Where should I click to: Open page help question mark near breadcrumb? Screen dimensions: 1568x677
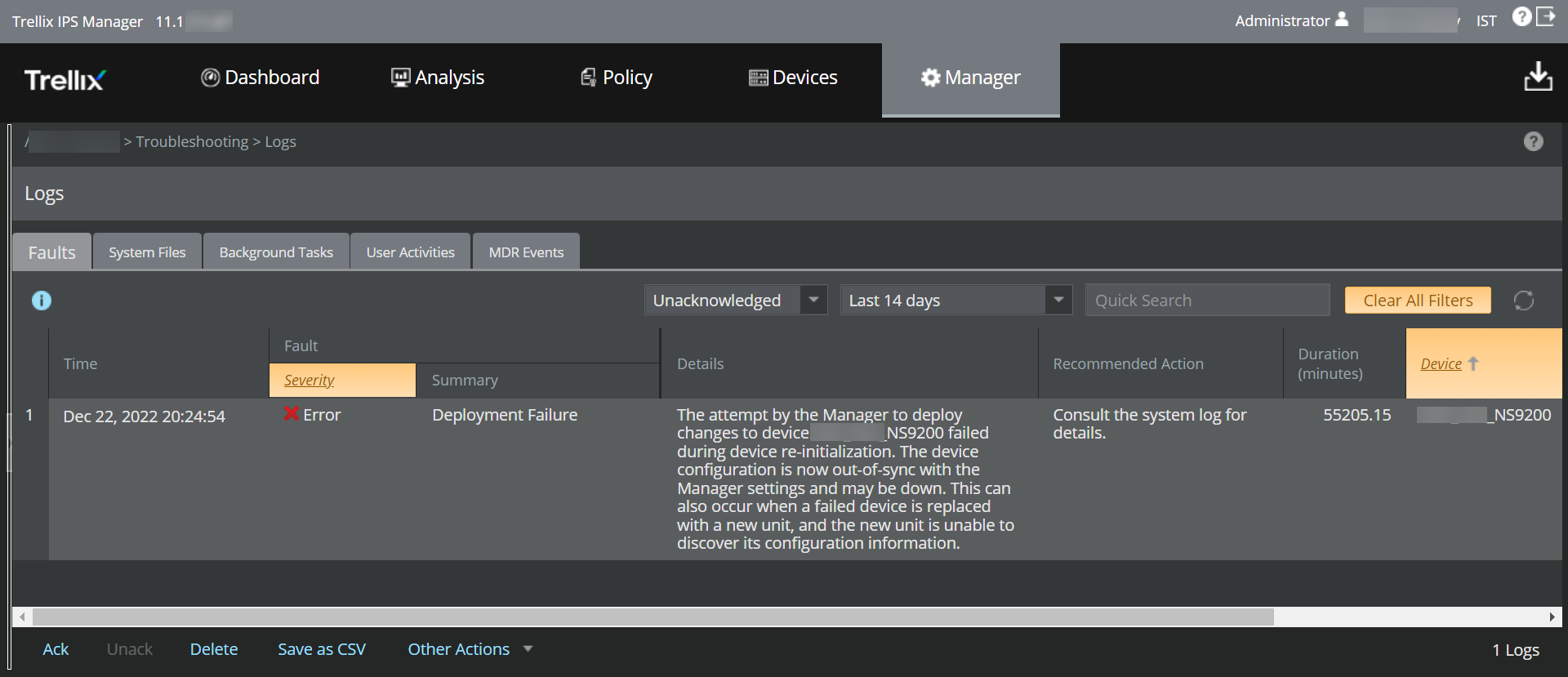(1534, 141)
